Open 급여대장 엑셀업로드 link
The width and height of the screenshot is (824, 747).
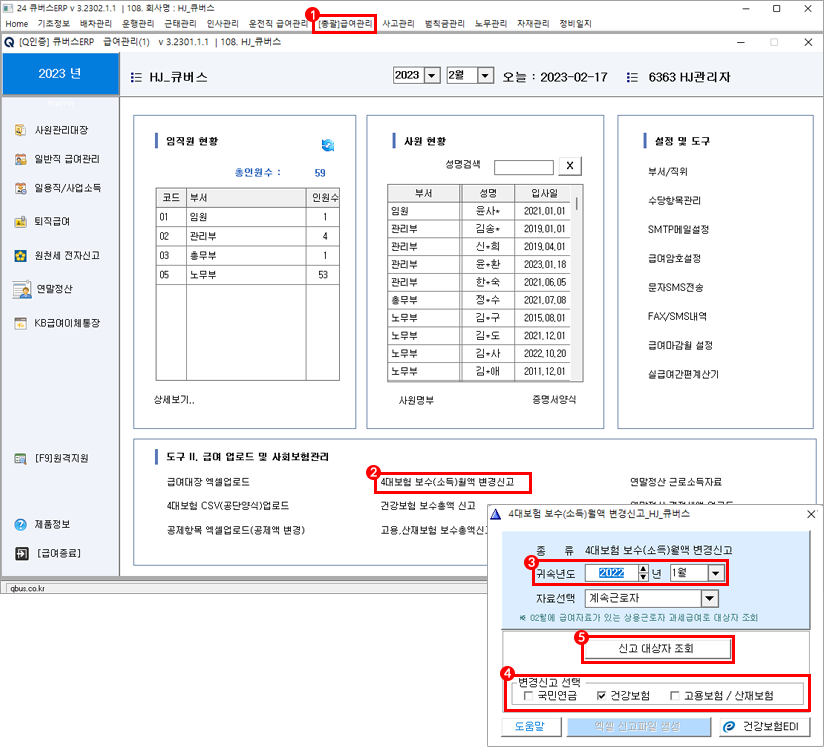click(208, 482)
